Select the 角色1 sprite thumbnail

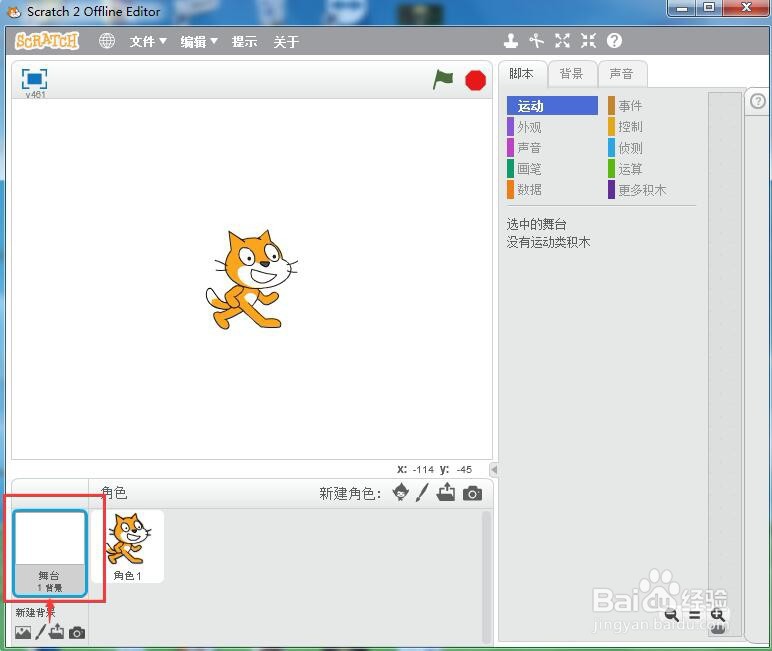click(128, 547)
